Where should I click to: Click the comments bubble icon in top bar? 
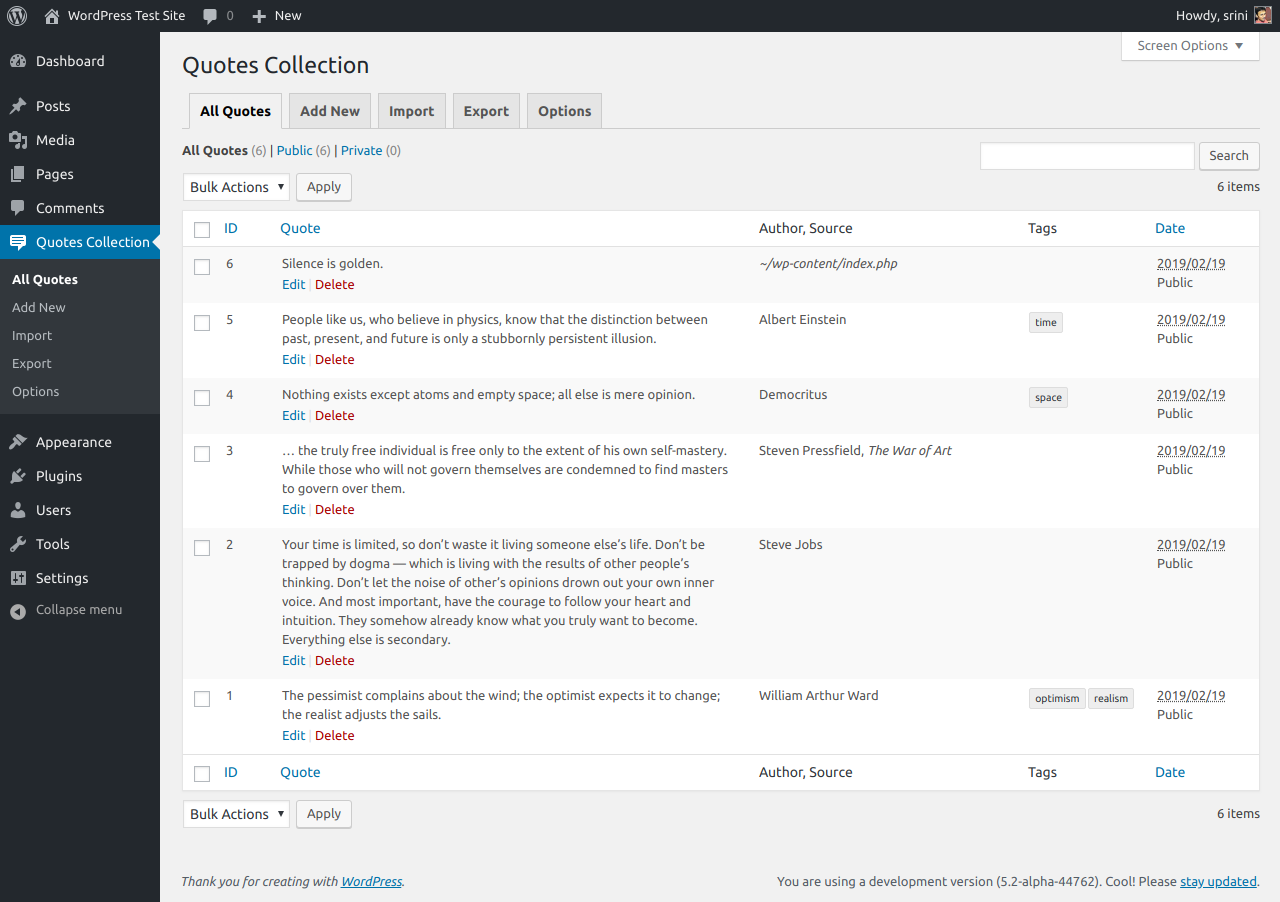[x=210, y=16]
